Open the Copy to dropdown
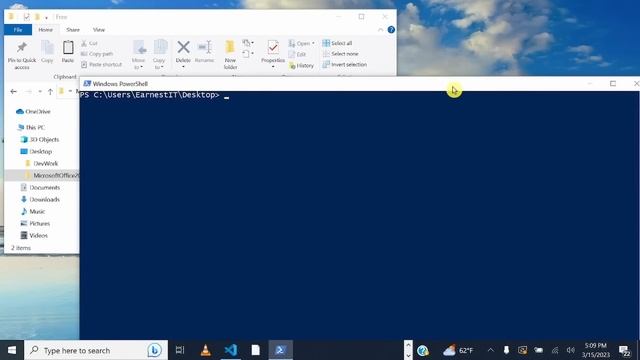 tap(159, 55)
